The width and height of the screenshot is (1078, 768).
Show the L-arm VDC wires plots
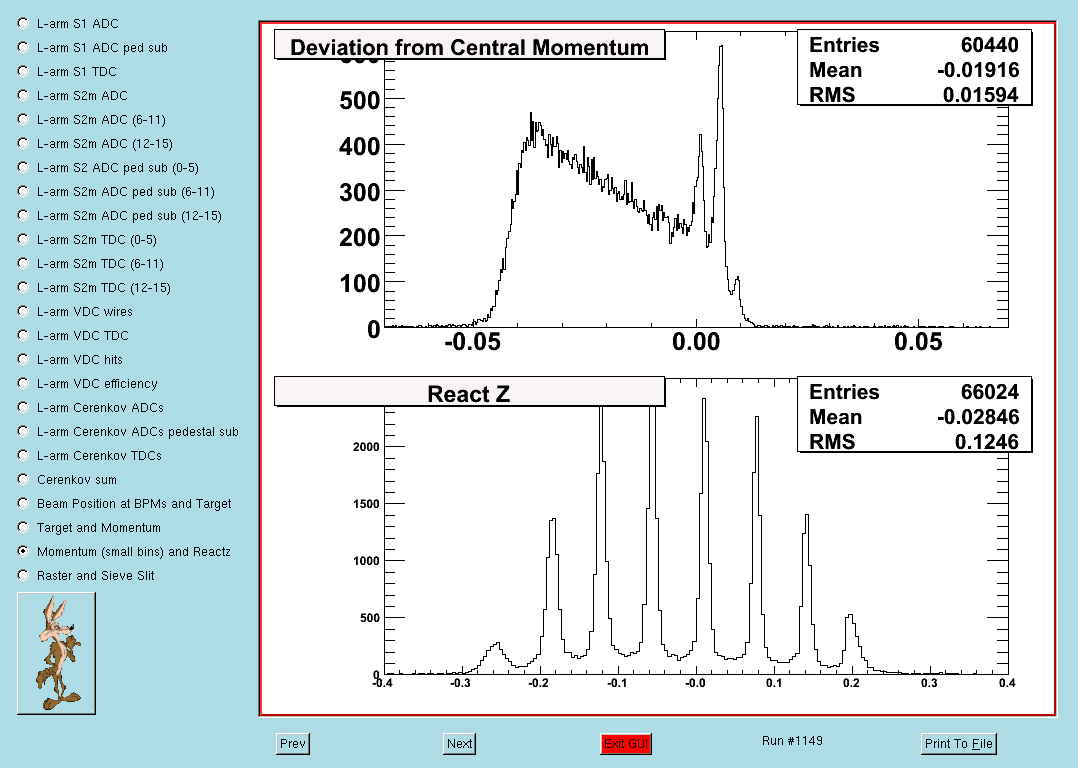tap(23, 311)
